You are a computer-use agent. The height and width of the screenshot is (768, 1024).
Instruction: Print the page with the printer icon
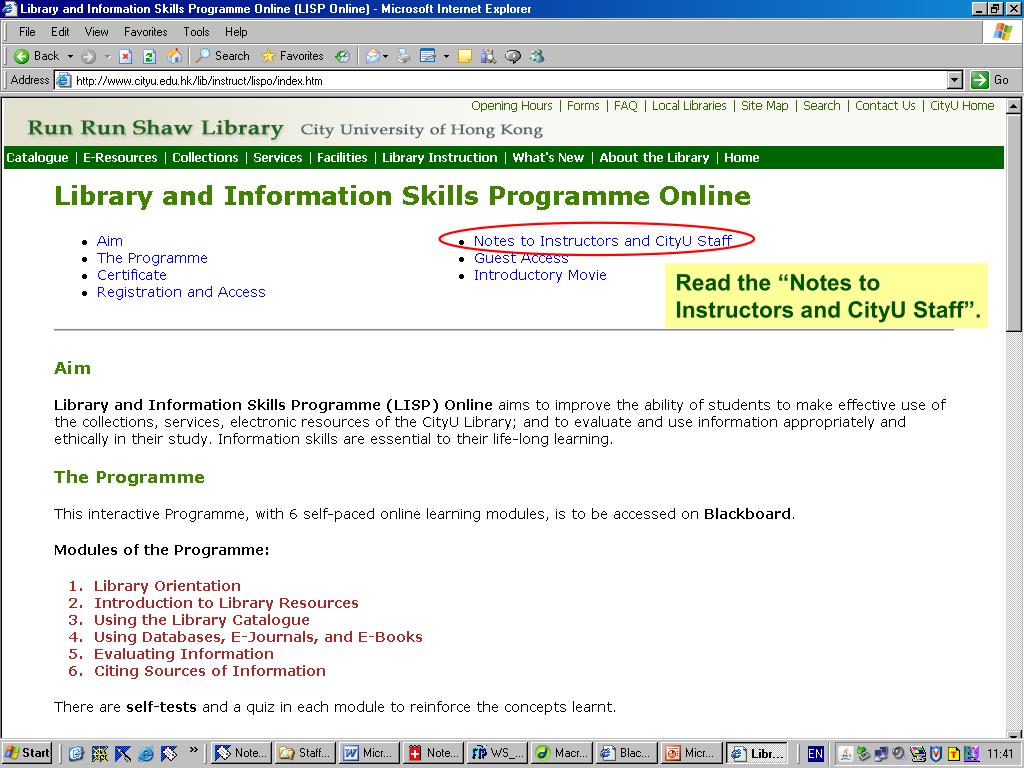pos(404,57)
